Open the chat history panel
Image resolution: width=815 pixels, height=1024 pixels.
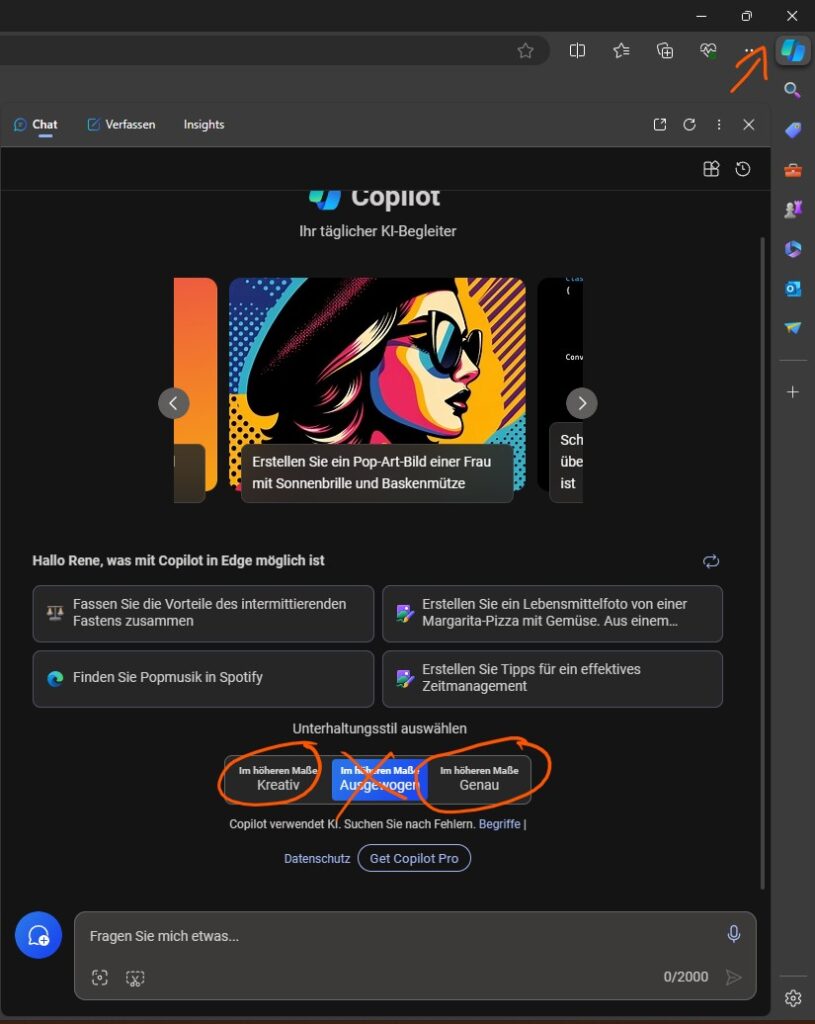click(742, 169)
